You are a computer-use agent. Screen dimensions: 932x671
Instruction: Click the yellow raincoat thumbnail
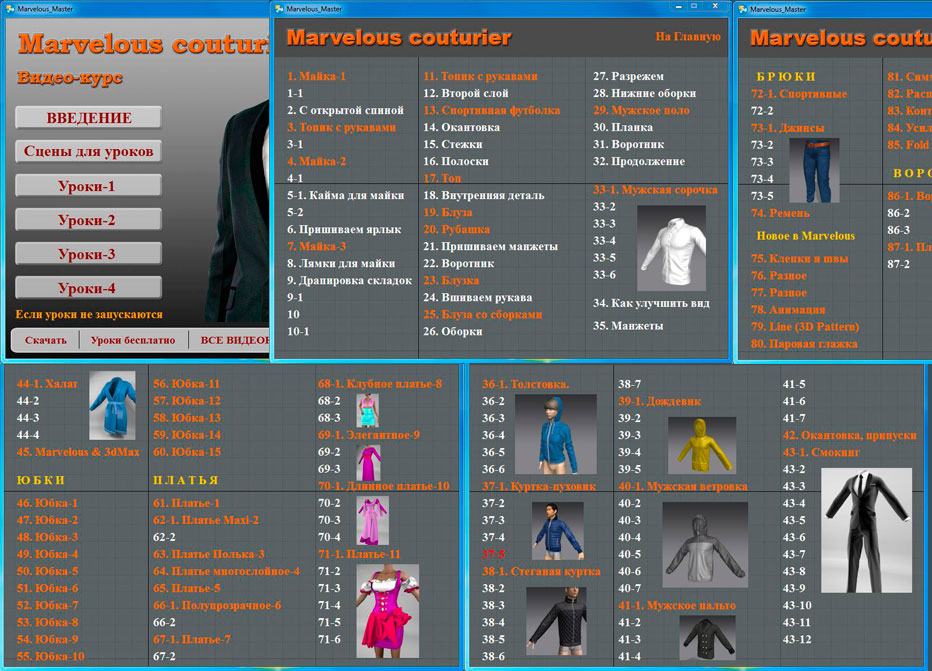702,446
